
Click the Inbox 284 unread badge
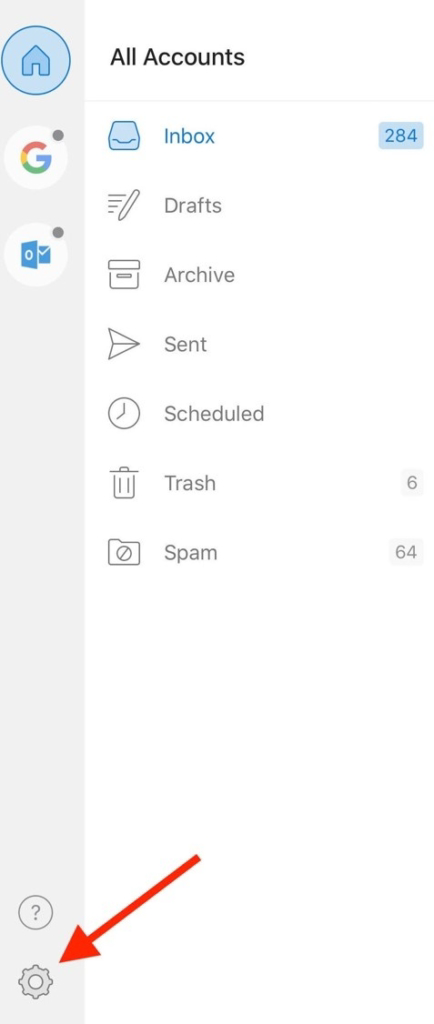click(x=401, y=136)
